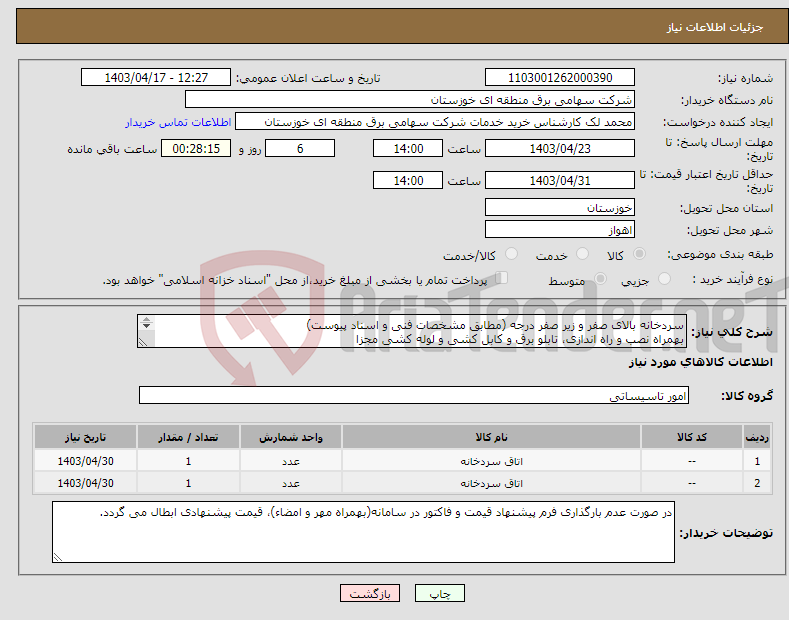This screenshot has width=789, height=620.
Task: Click the بازگشت (back) button
Action: click(x=370, y=593)
